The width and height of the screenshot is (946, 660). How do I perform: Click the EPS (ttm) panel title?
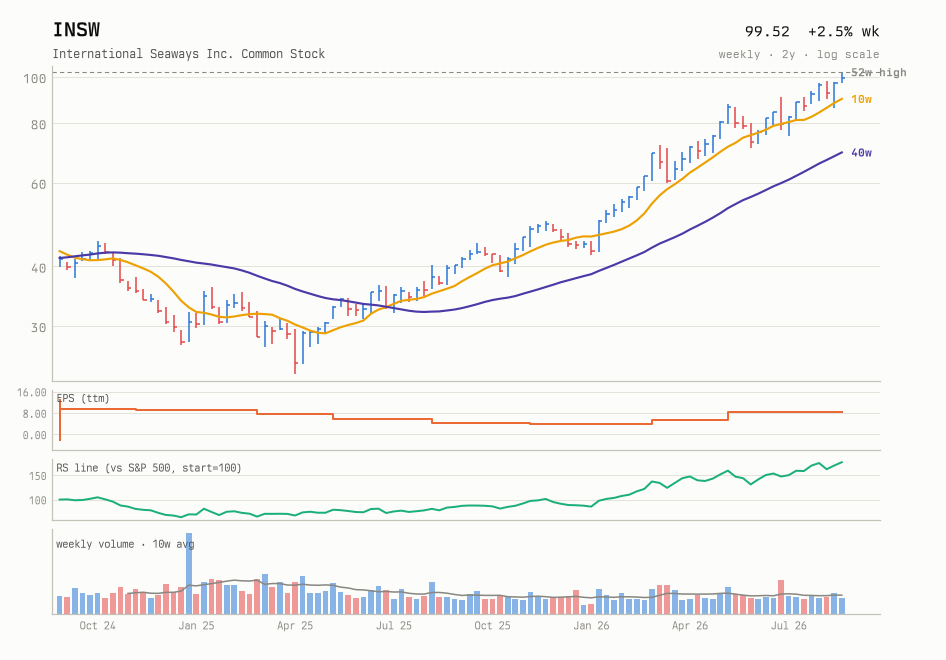[x=83, y=398]
